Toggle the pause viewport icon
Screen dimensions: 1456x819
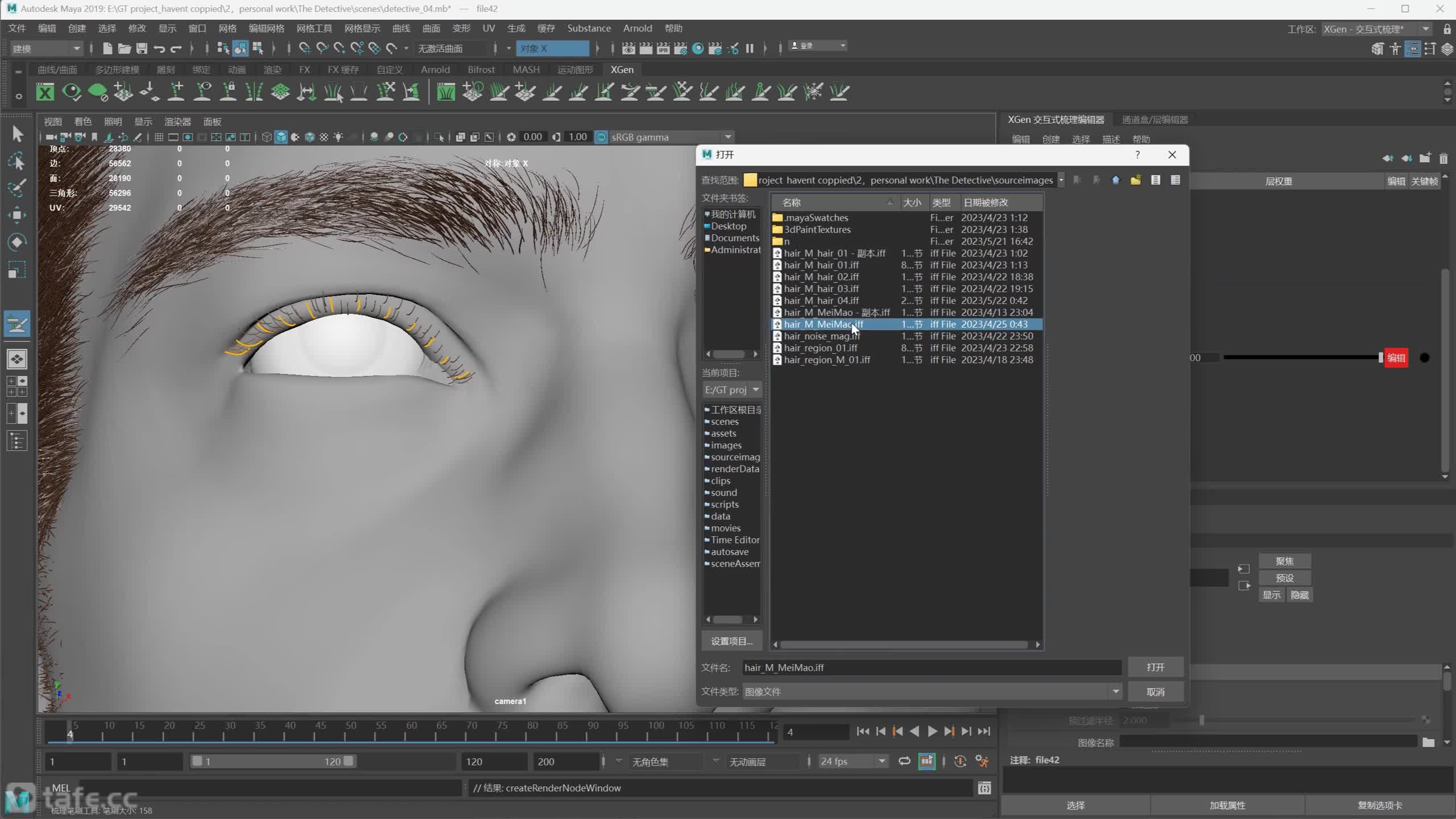[750, 48]
